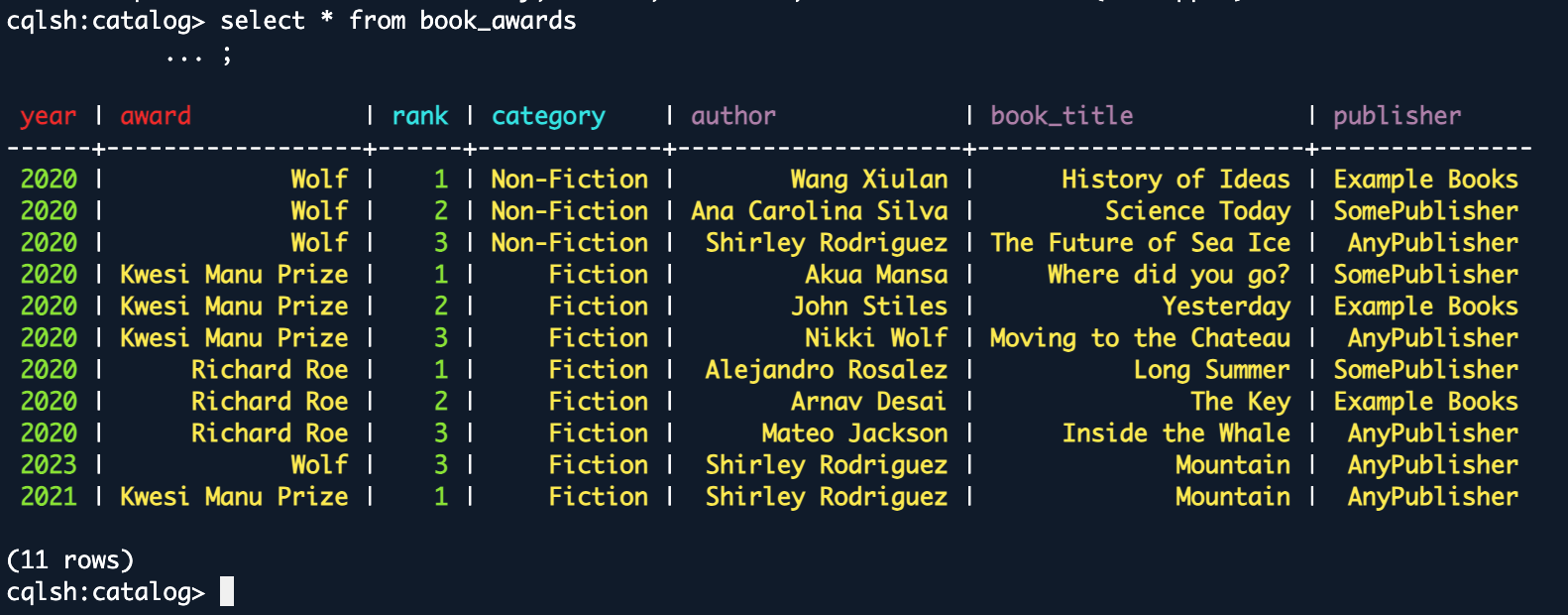Image resolution: width=1568 pixels, height=615 pixels.
Task: Click the book title The Key
Action: click(1241, 402)
